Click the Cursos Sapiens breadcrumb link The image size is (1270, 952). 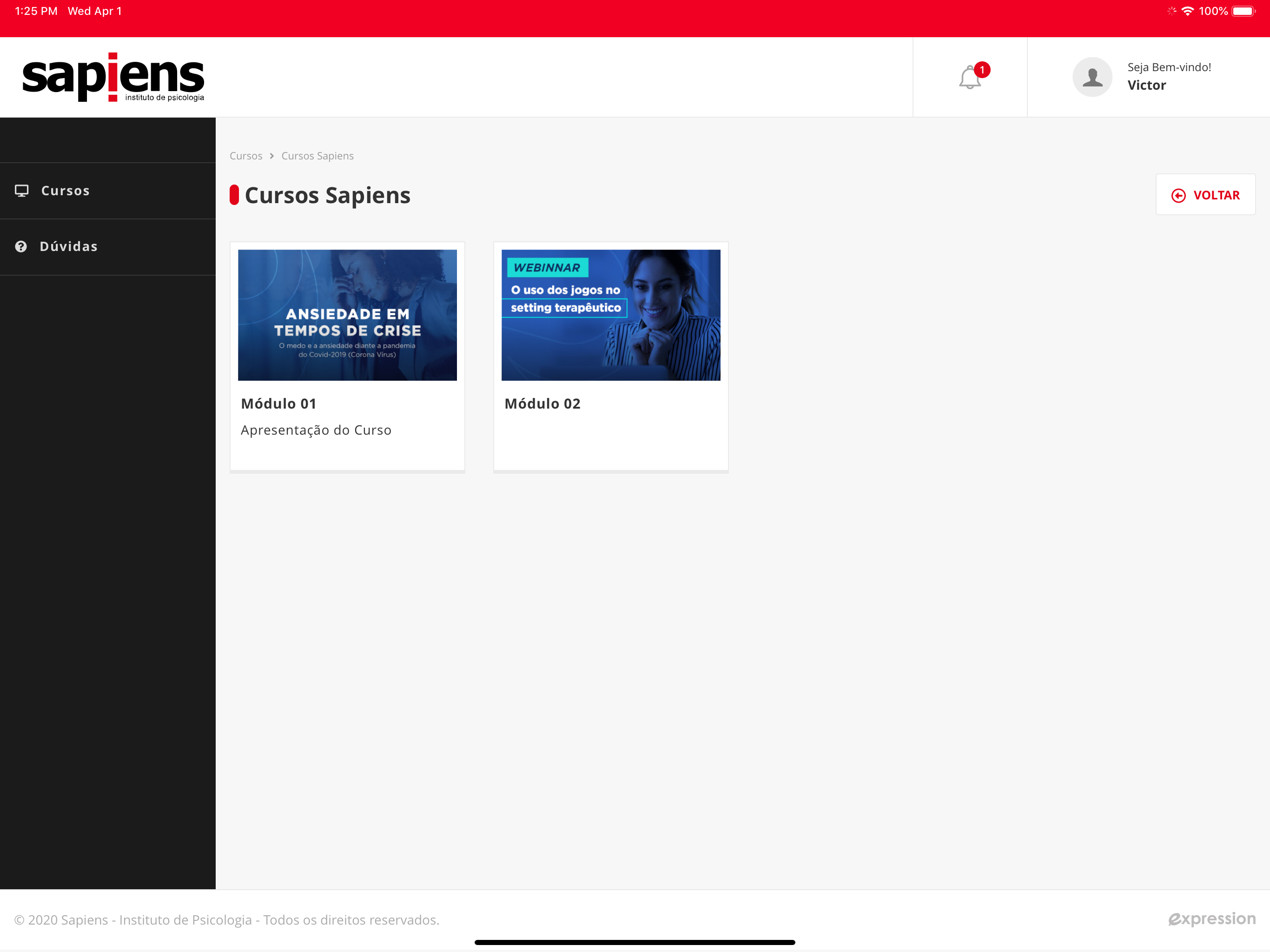317,156
